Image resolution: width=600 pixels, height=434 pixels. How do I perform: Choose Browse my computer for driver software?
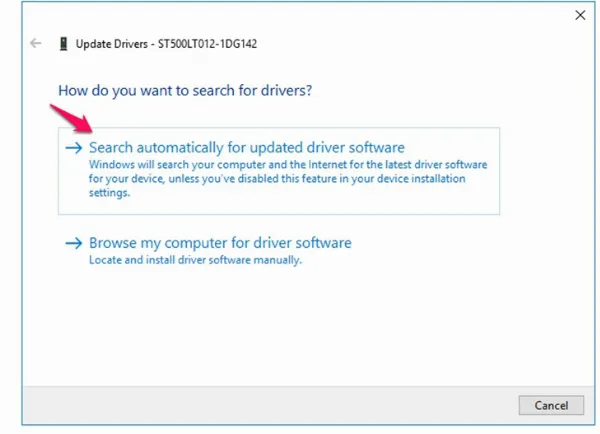pos(220,243)
